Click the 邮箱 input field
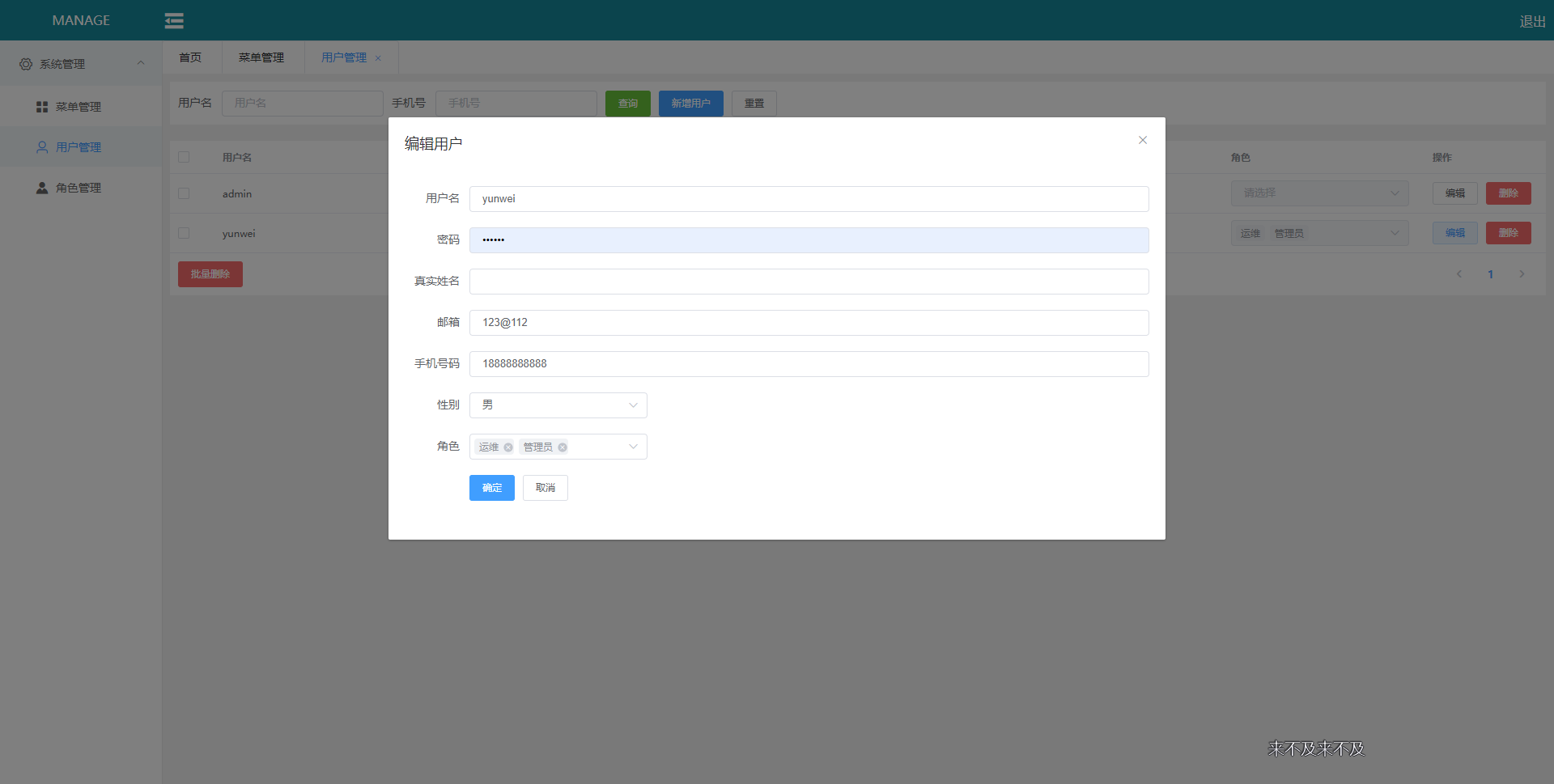1554x784 pixels. tap(809, 322)
